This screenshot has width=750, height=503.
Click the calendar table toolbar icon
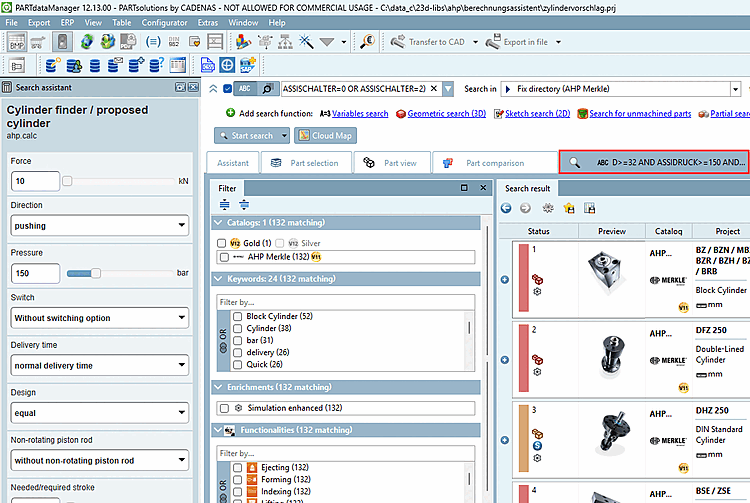click(177, 65)
